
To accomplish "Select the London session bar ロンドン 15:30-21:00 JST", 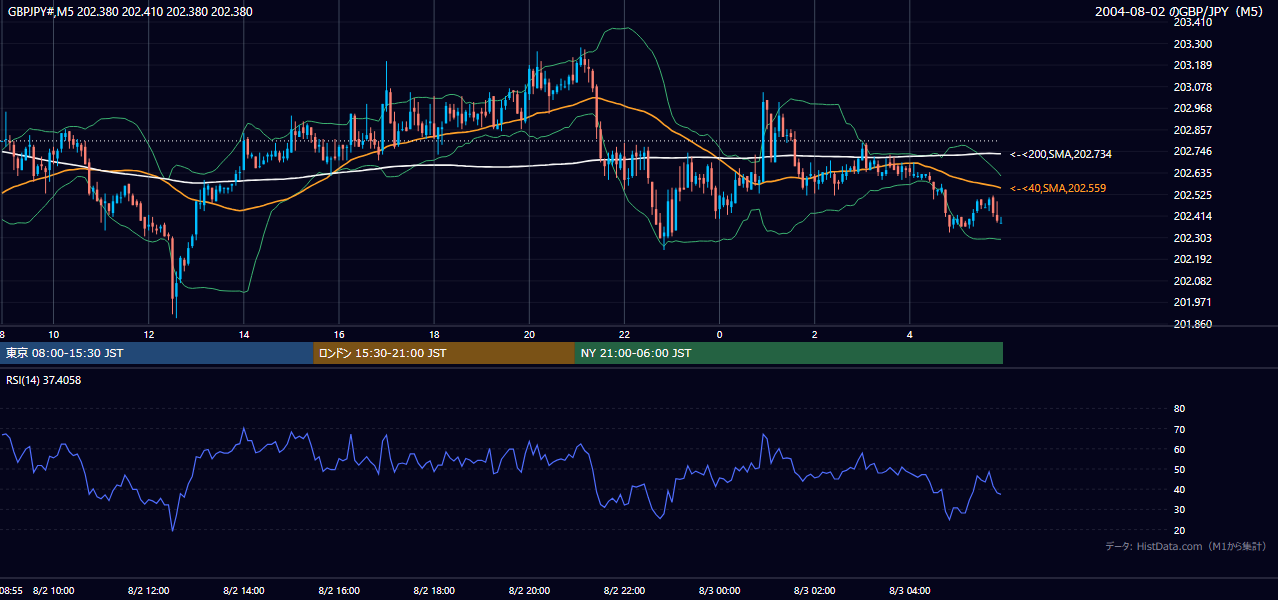I will 444,353.
